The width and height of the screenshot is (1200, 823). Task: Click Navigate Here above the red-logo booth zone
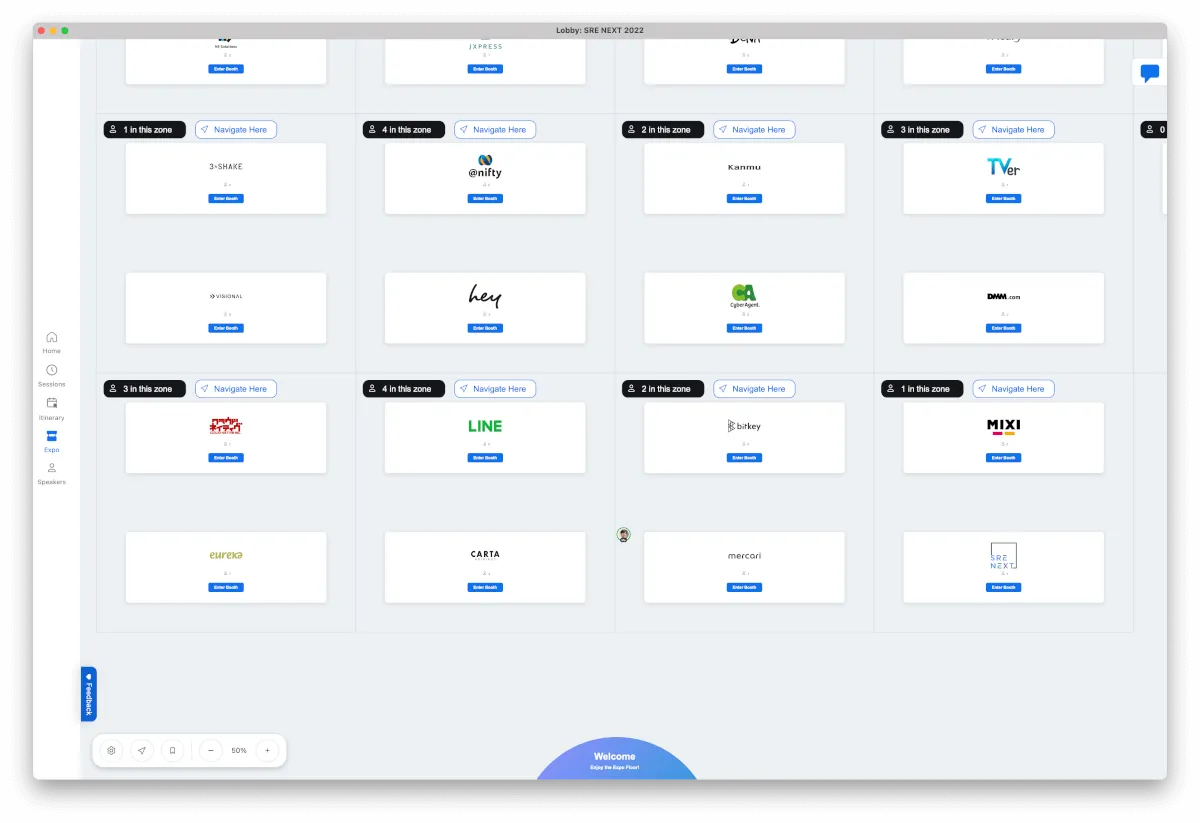point(236,389)
